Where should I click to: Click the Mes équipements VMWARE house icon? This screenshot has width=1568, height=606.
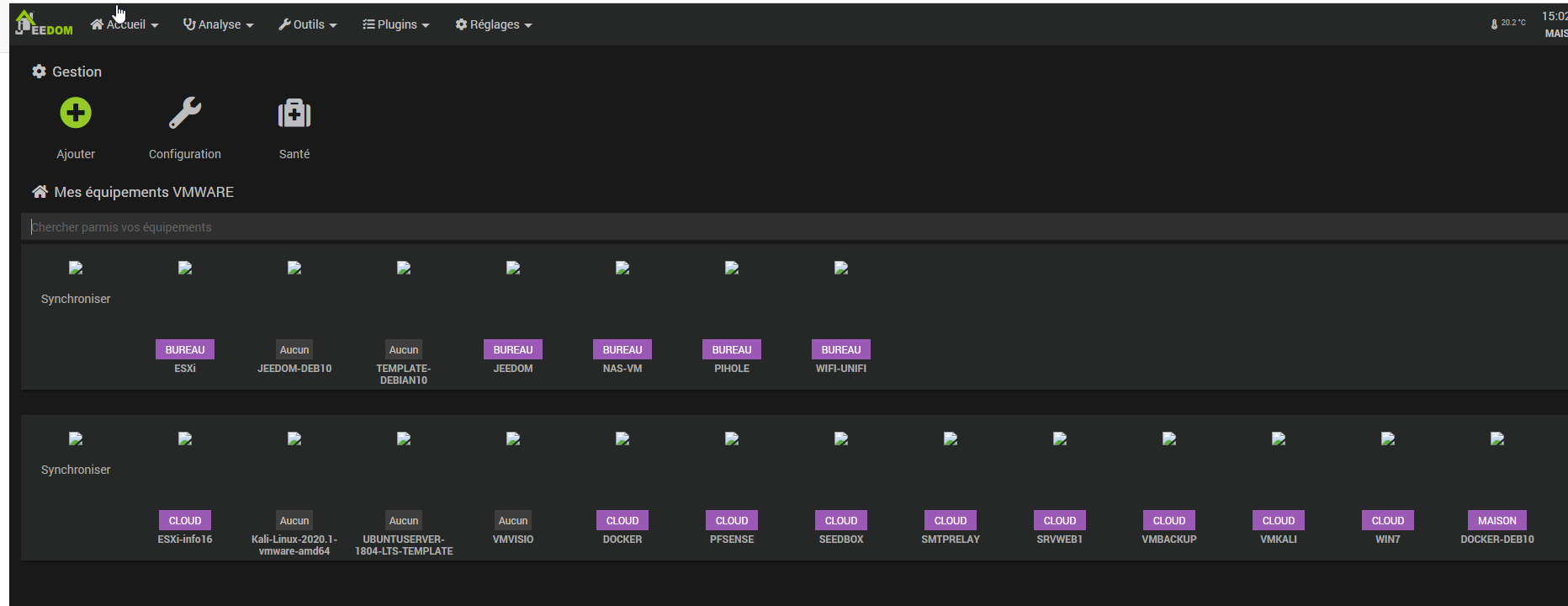(40, 192)
